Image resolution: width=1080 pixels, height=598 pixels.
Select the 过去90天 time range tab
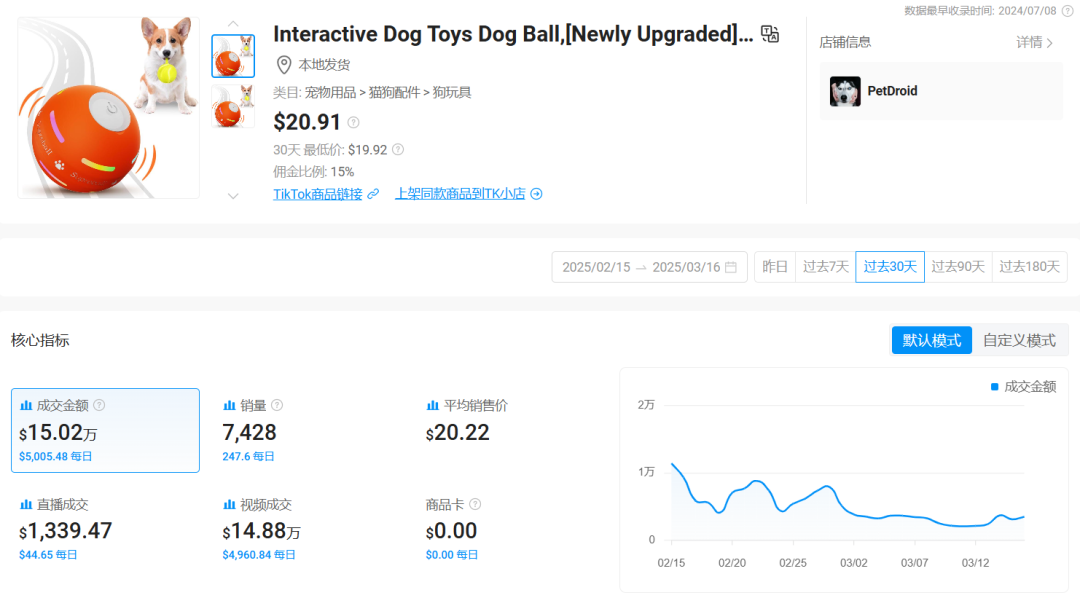tap(958, 267)
